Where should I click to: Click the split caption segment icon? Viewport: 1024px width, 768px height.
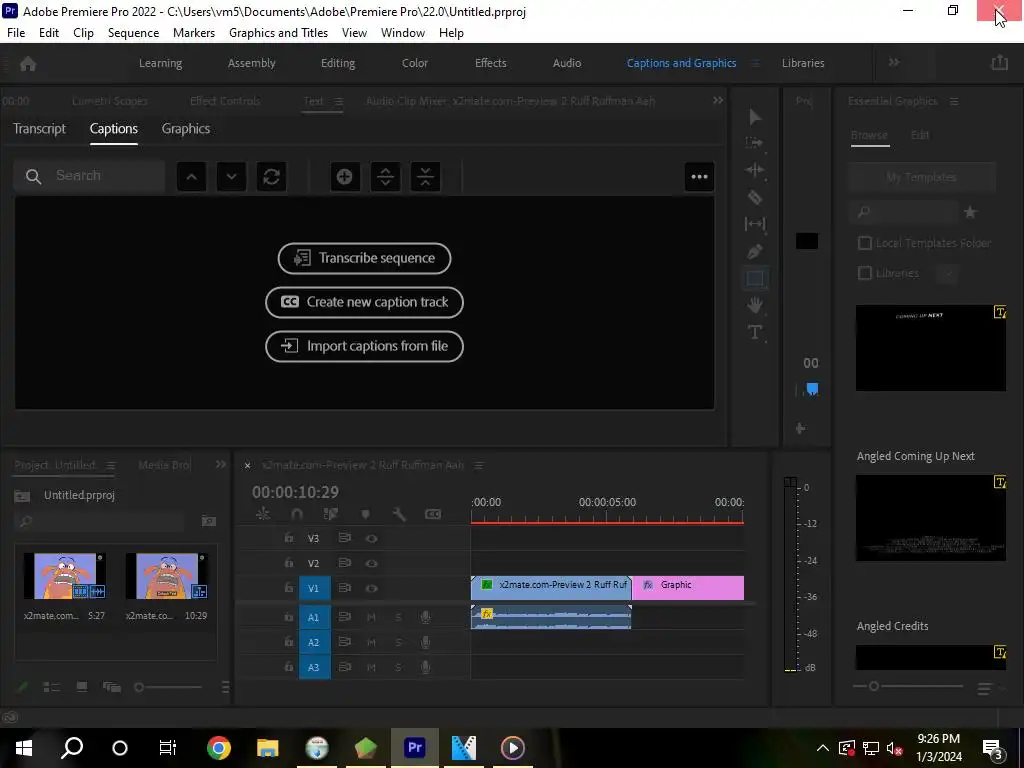[385, 176]
